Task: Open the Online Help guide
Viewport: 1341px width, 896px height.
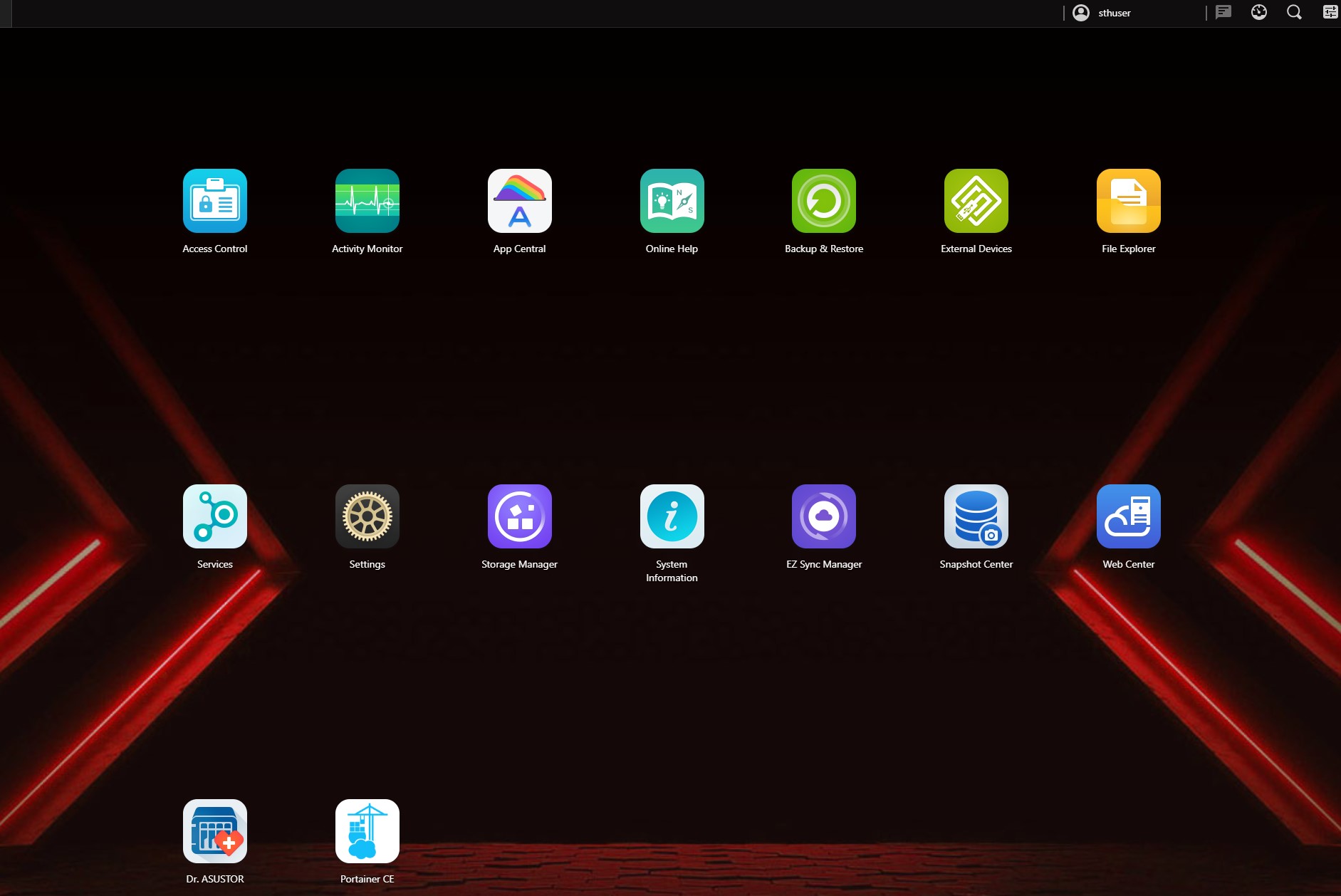Action: click(672, 201)
